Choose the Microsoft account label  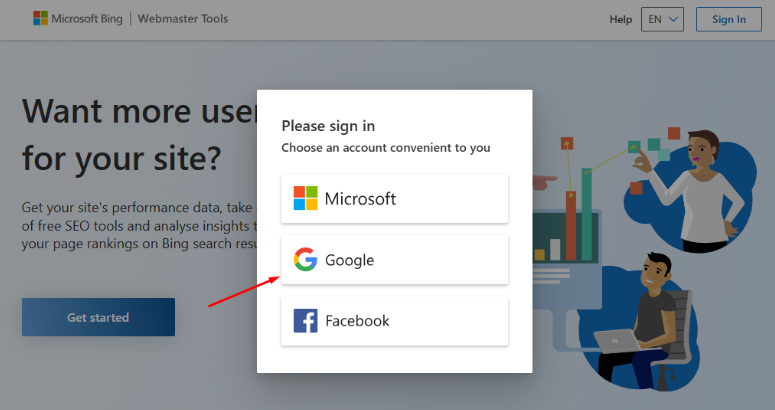(x=360, y=199)
